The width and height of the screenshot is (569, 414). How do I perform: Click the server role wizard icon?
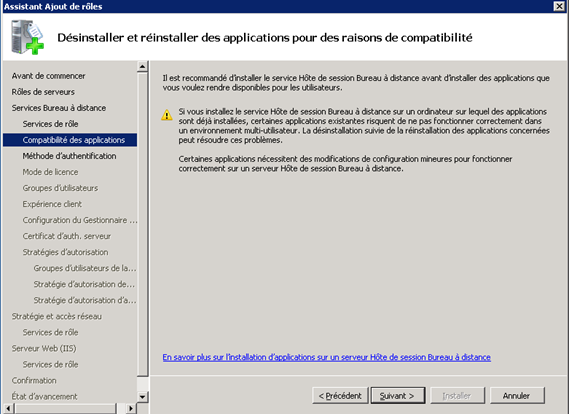tap(27, 37)
